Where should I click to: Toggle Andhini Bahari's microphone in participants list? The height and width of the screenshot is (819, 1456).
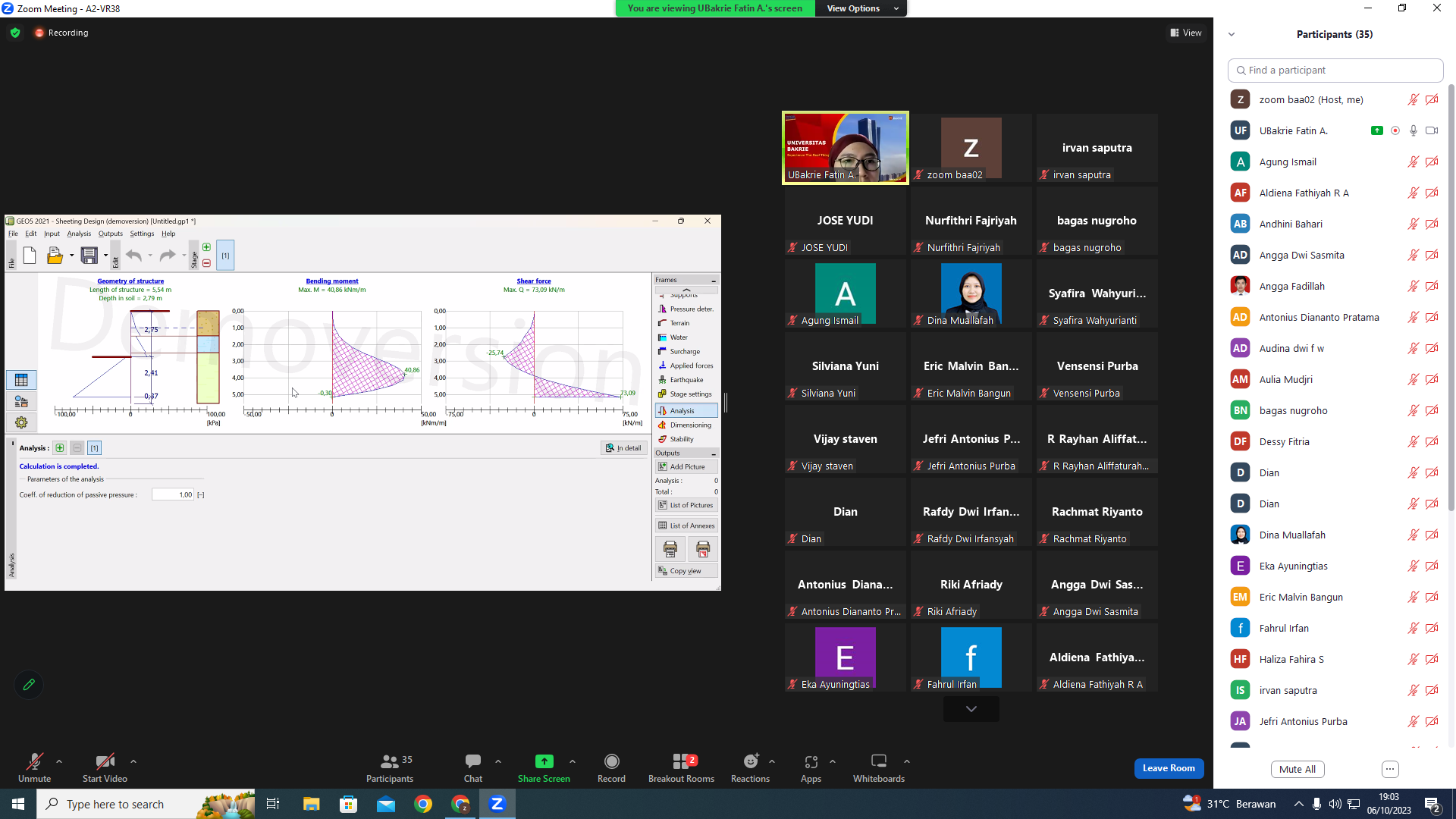pyautogui.click(x=1413, y=224)
